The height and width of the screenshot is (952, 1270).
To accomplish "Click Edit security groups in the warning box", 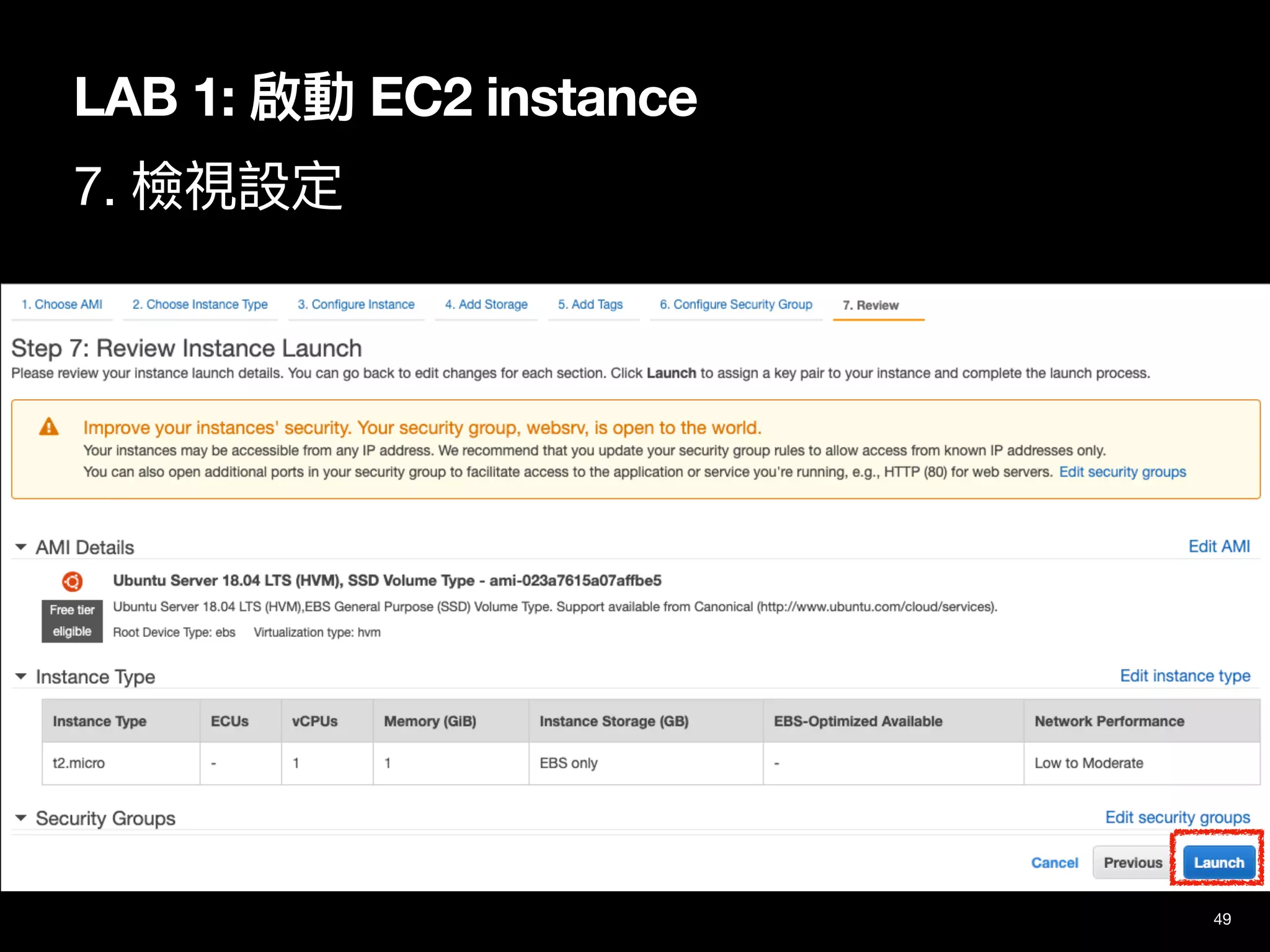I will 1122,472.
